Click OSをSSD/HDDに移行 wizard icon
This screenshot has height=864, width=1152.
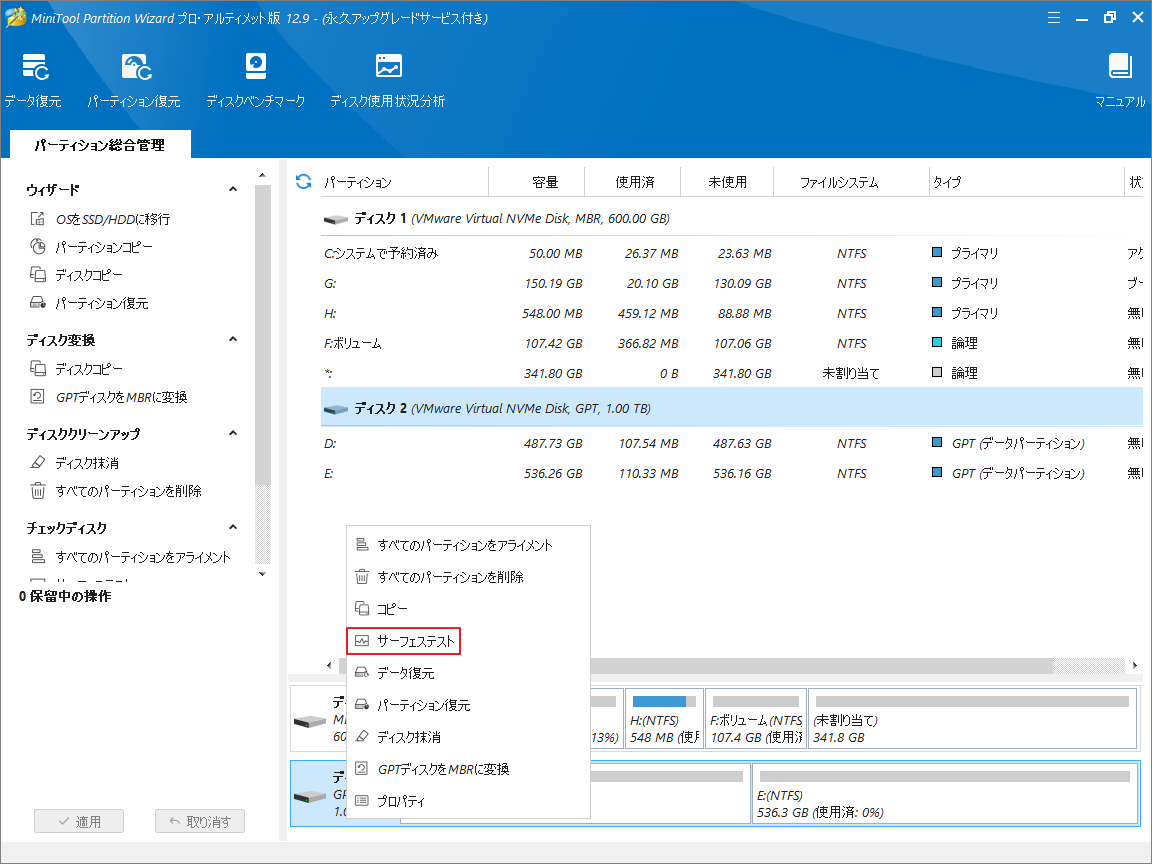37,219
